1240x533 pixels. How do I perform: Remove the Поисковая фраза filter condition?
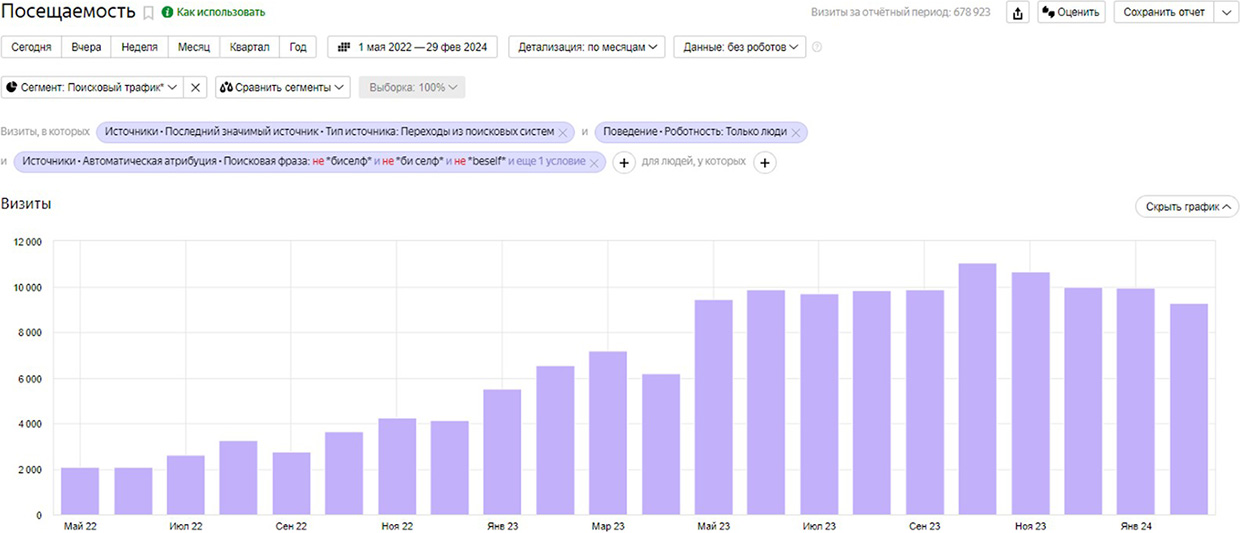coord(594,162)
